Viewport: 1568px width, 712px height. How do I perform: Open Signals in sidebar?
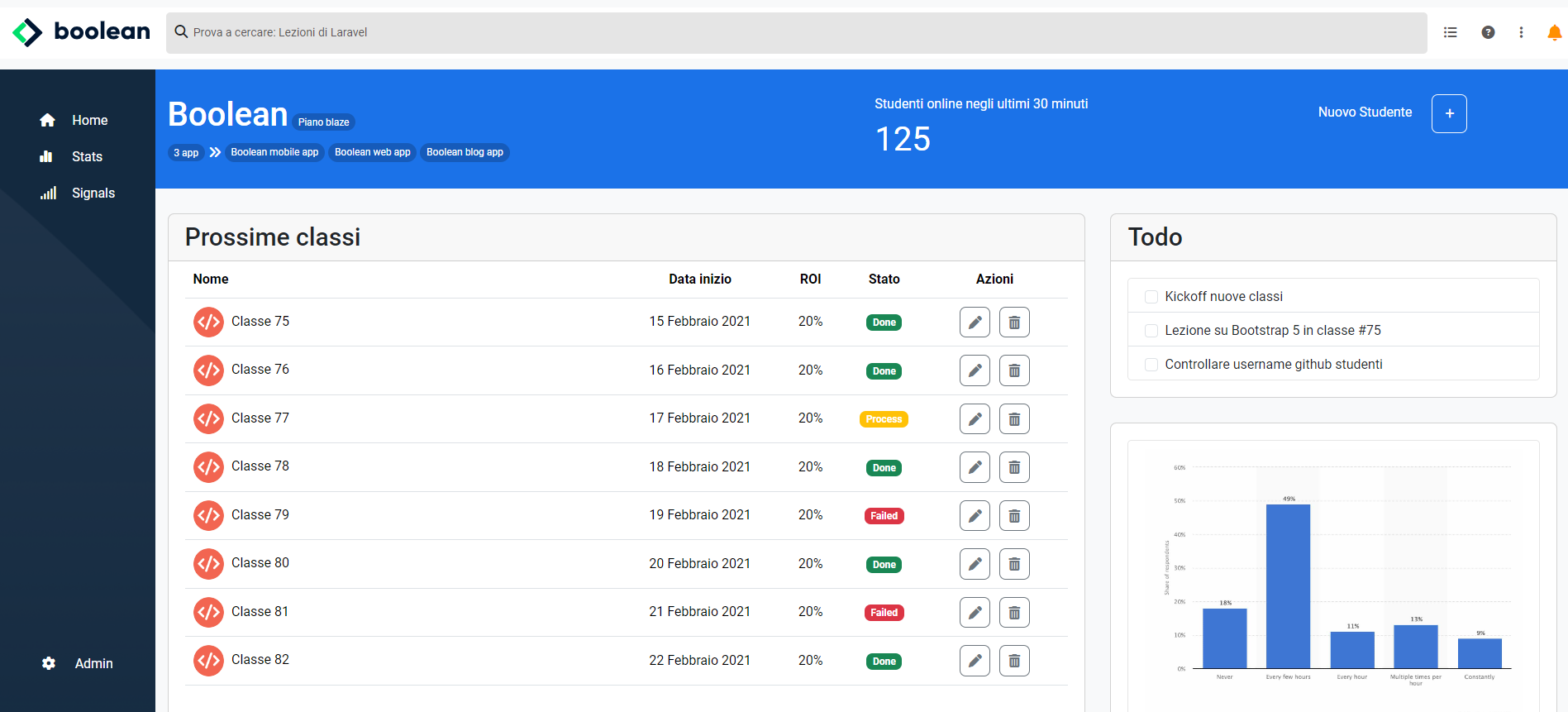tap(78, 193)
